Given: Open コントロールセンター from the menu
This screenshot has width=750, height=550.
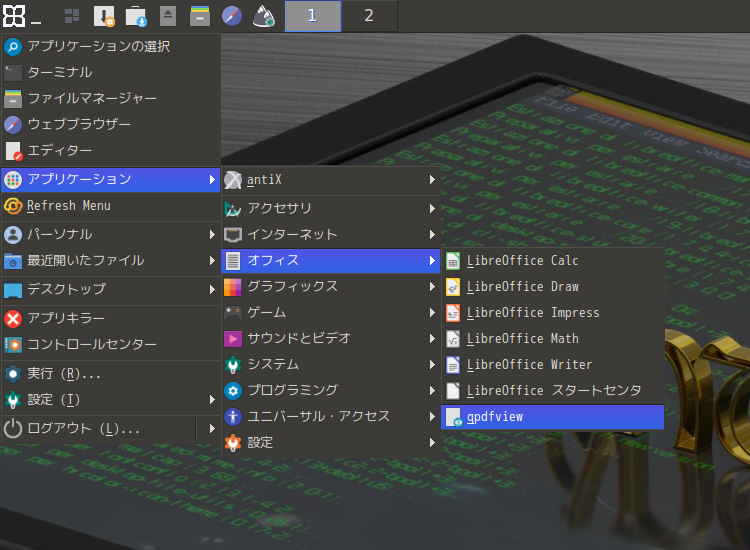Looking at the screenshot, I should pyautogui.click(x=110, y=344).
